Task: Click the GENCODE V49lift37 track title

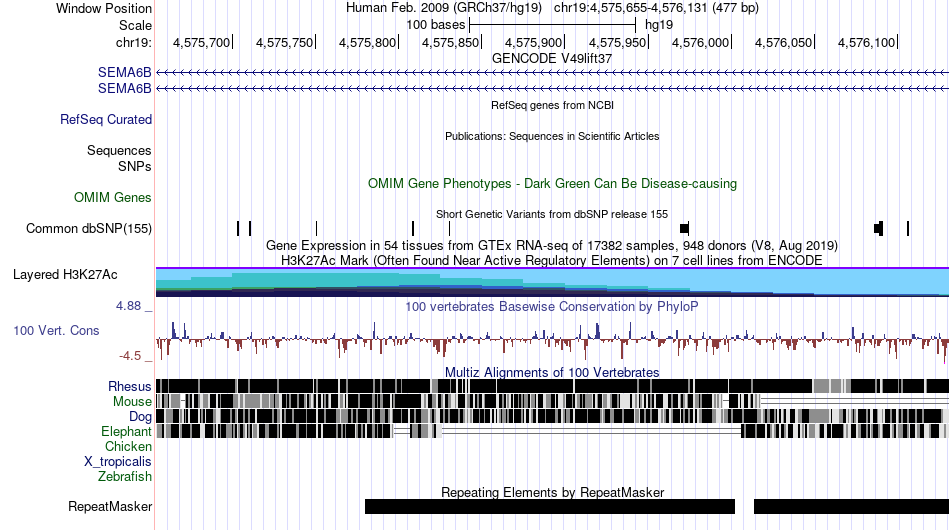Action: point(552,59)
